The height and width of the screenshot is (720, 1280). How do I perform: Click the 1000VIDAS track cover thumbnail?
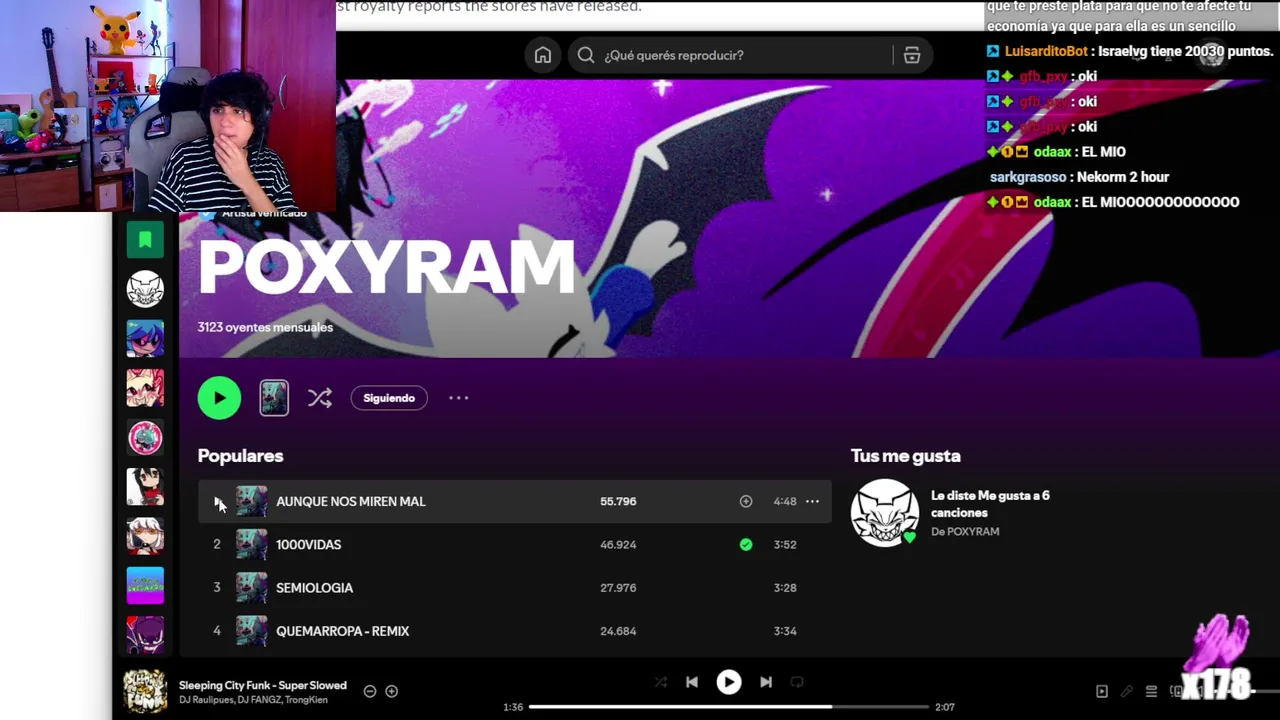click(x=251, y=544)
